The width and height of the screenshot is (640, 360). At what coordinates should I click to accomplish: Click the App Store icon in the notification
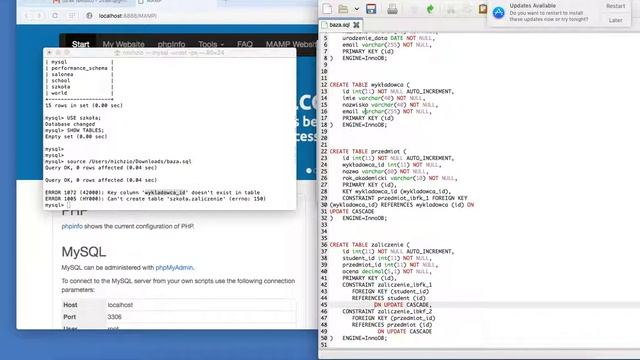click(x=498, y=13)
